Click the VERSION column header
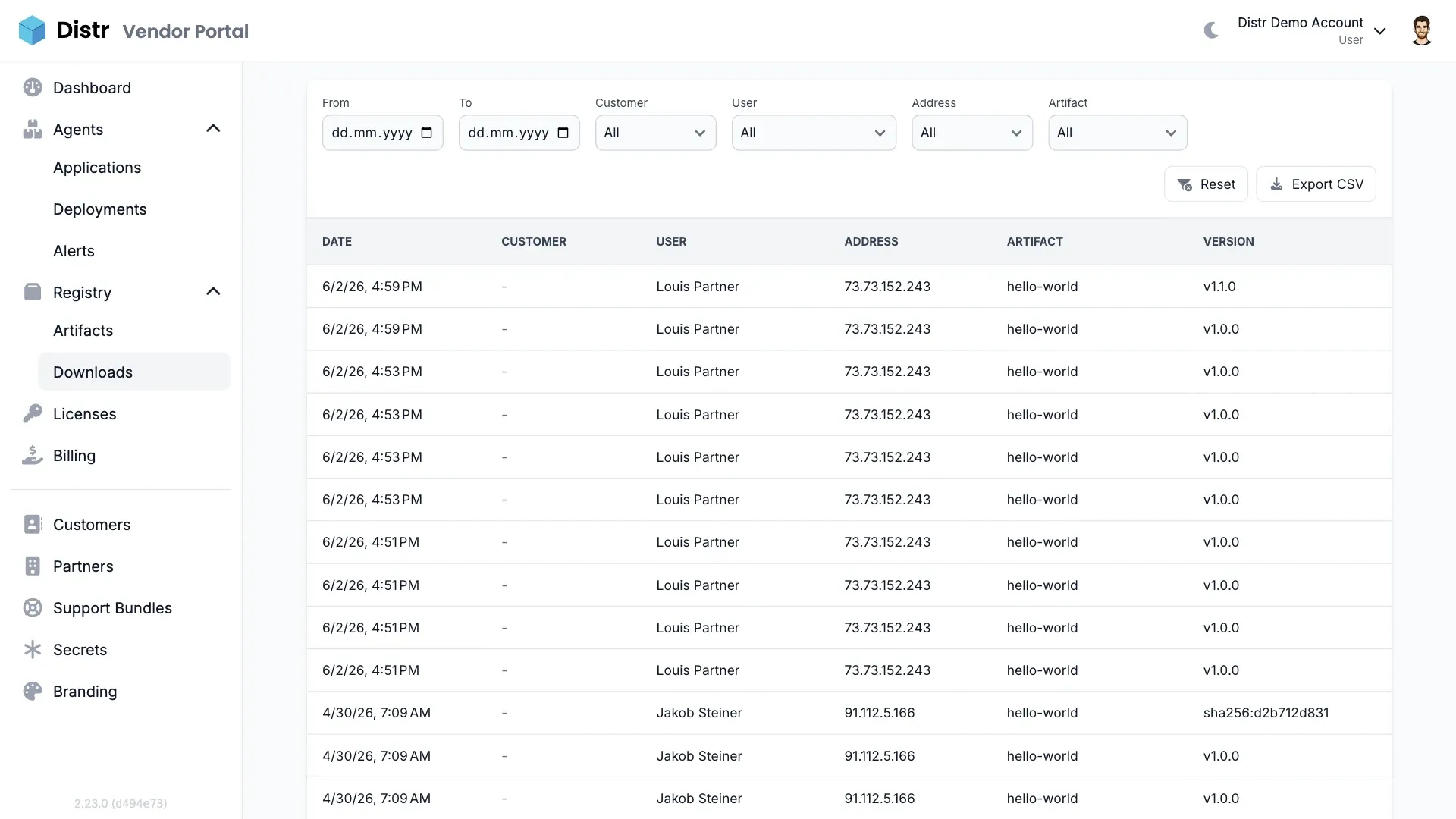Viewport: 1456px width, 819px height. pyautogui.click(x=1228, y=242)
